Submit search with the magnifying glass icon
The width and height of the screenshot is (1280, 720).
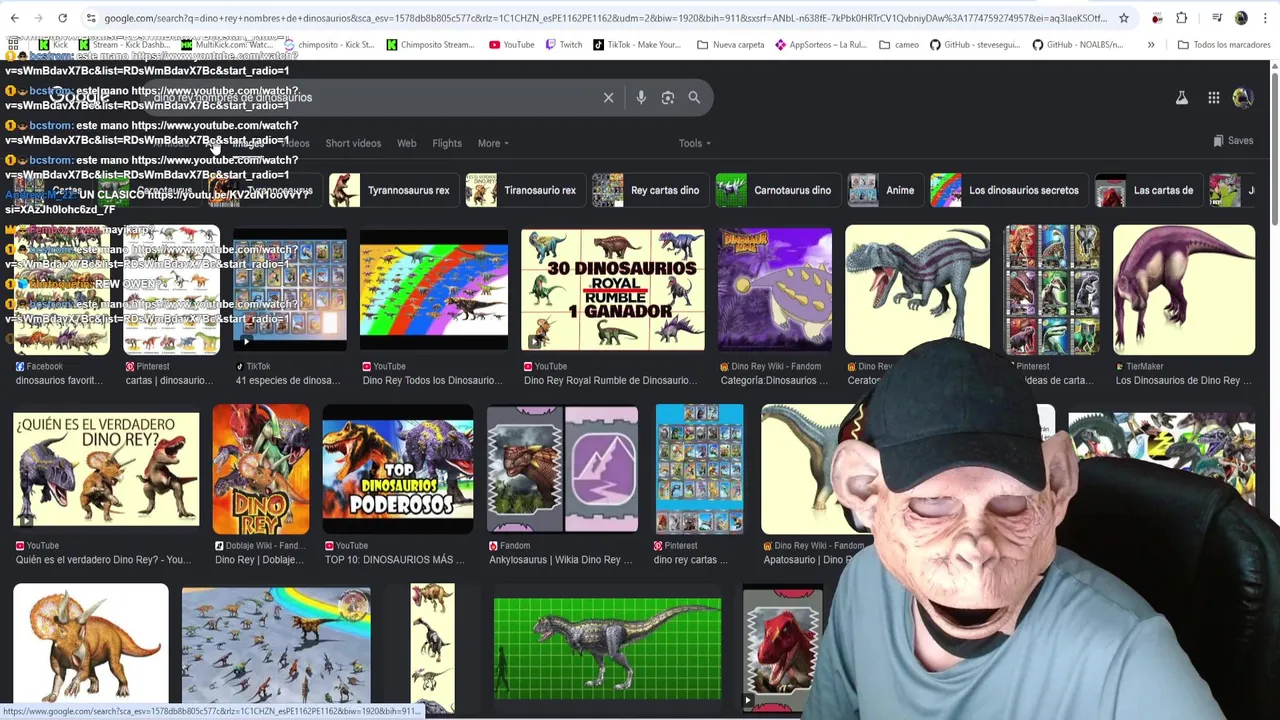click(x=694, y=97)
